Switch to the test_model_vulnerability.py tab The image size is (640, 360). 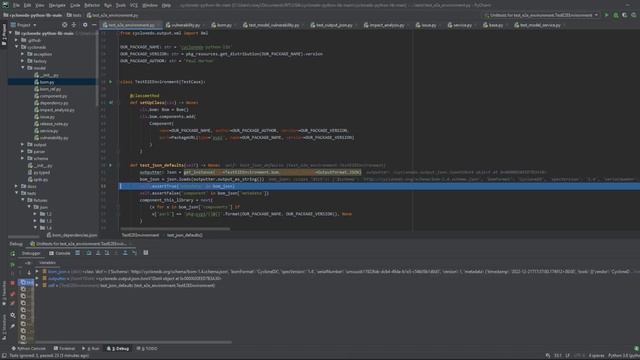point(273,25)
